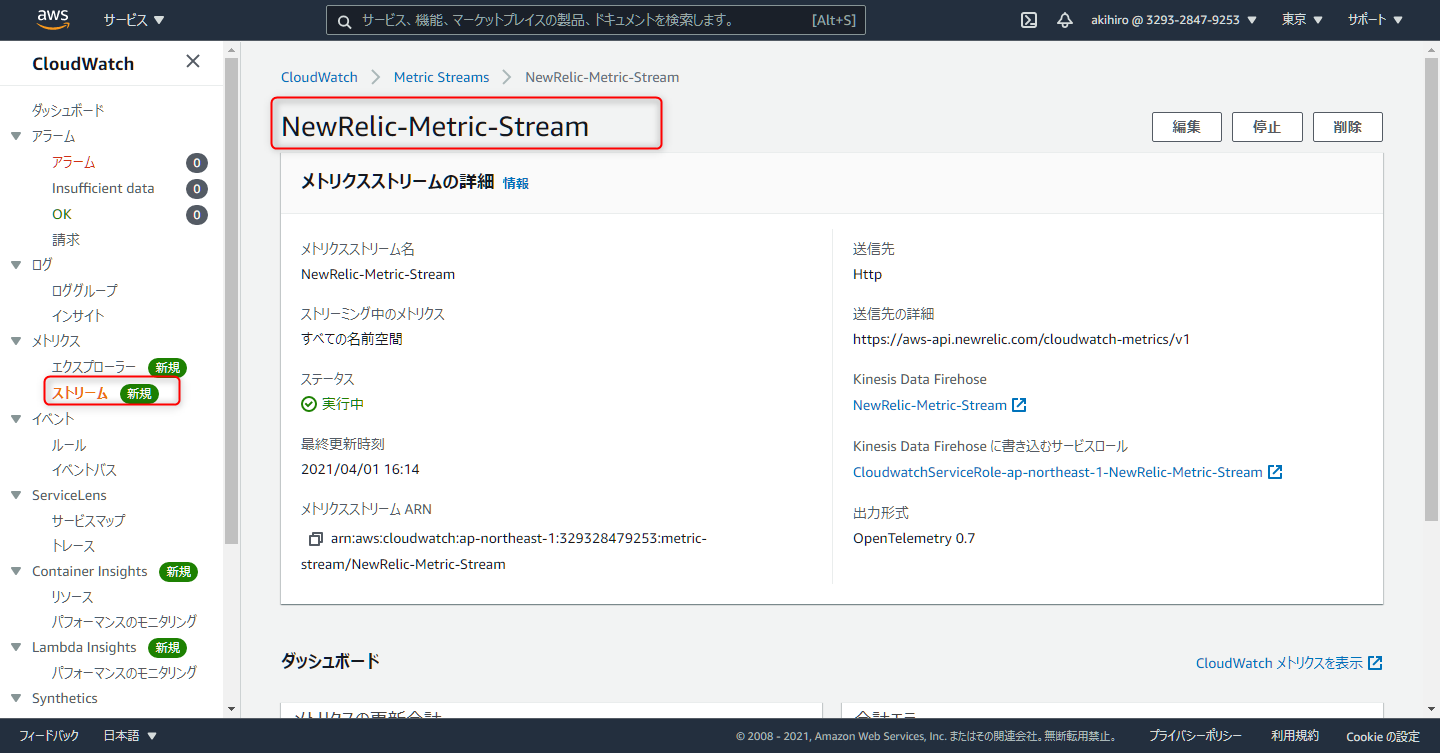
Task: Click the service search field
Action: 596,20
